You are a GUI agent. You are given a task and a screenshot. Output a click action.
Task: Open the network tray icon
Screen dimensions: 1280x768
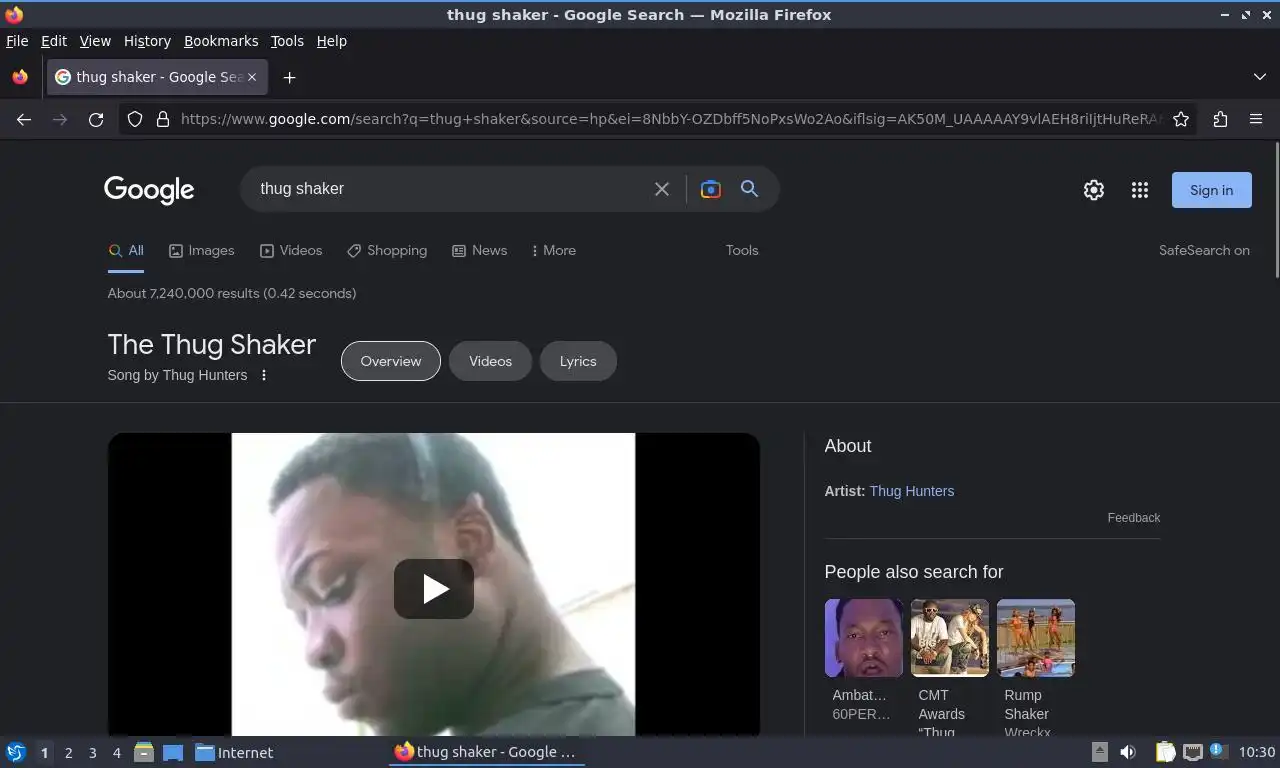pyautogui.click(x=1192, y=752)
